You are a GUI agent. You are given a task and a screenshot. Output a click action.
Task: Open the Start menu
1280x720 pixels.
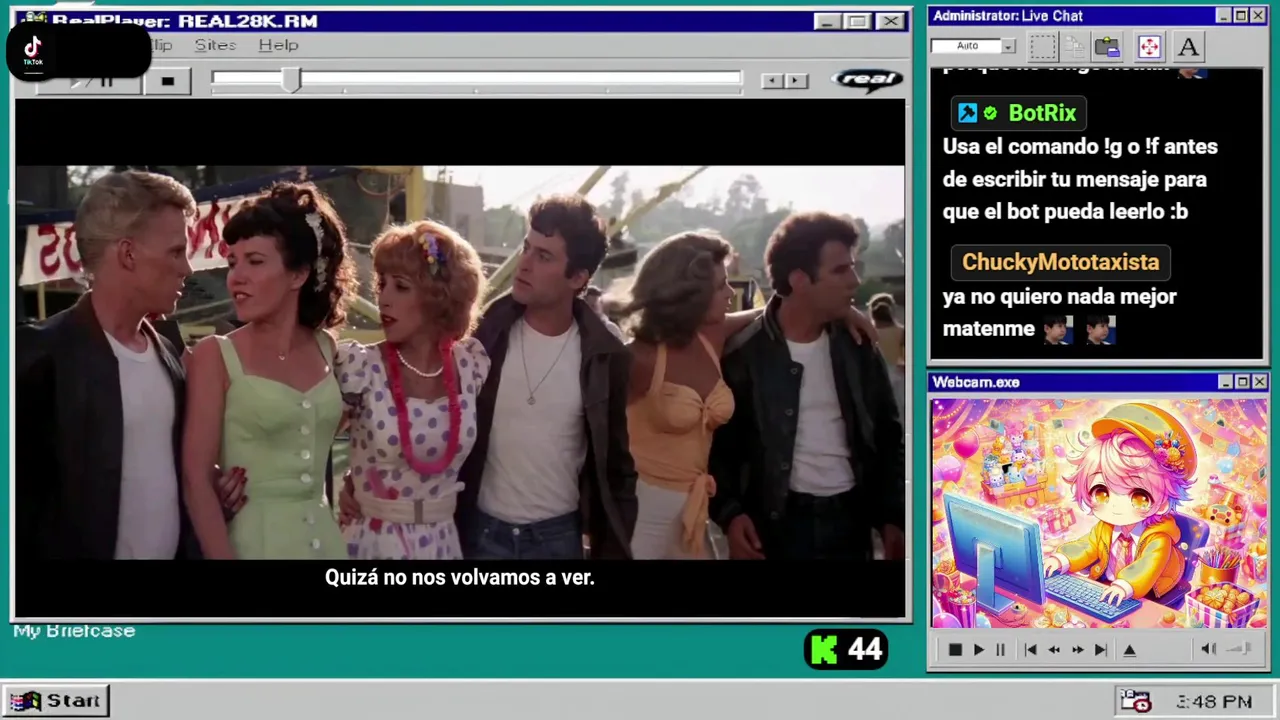pyautogui.click(x=56, y=701)
